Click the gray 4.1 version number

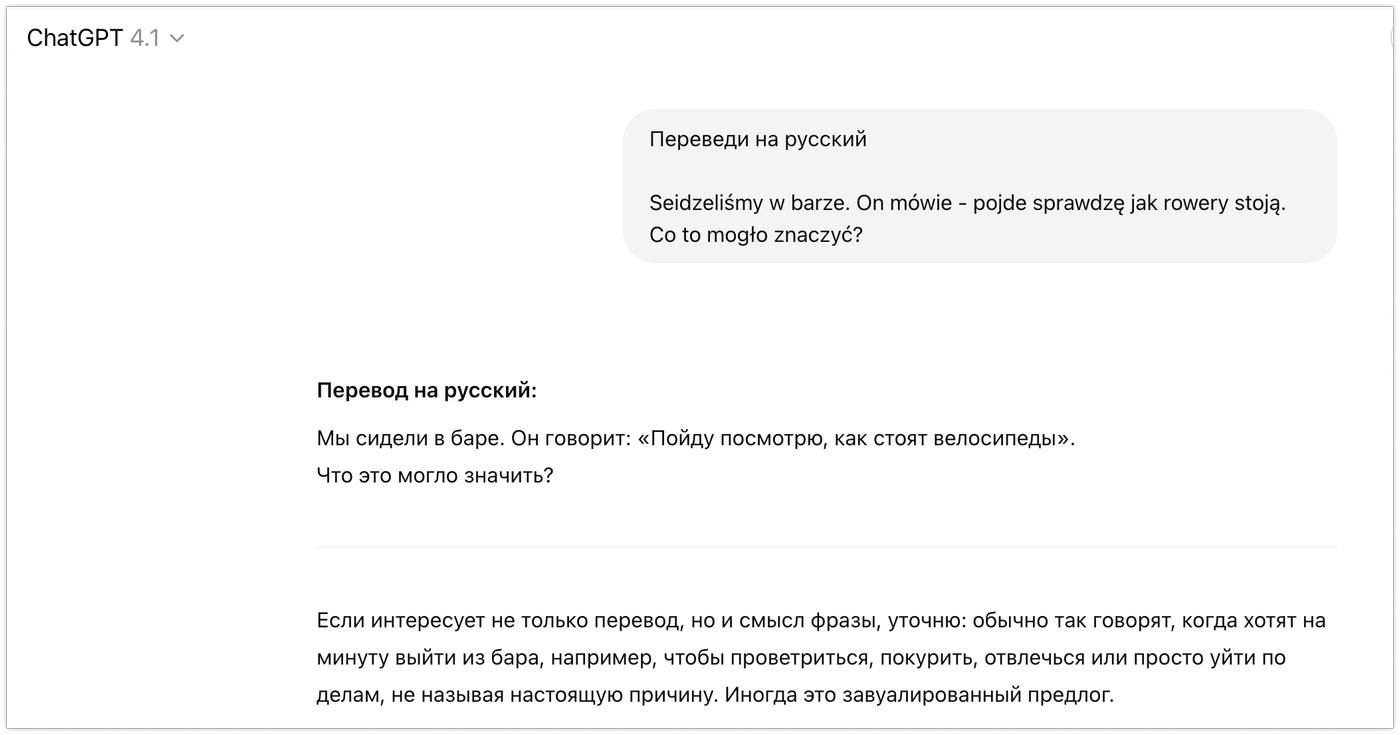[144, 38]
